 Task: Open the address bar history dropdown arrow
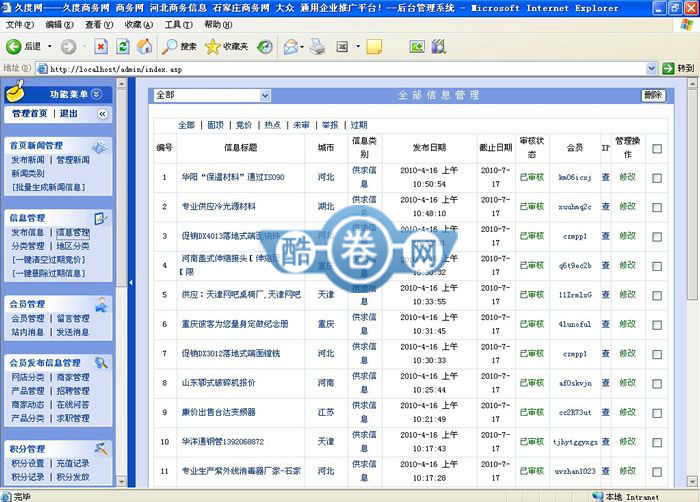pyautogui.click(x=651, y=69)
